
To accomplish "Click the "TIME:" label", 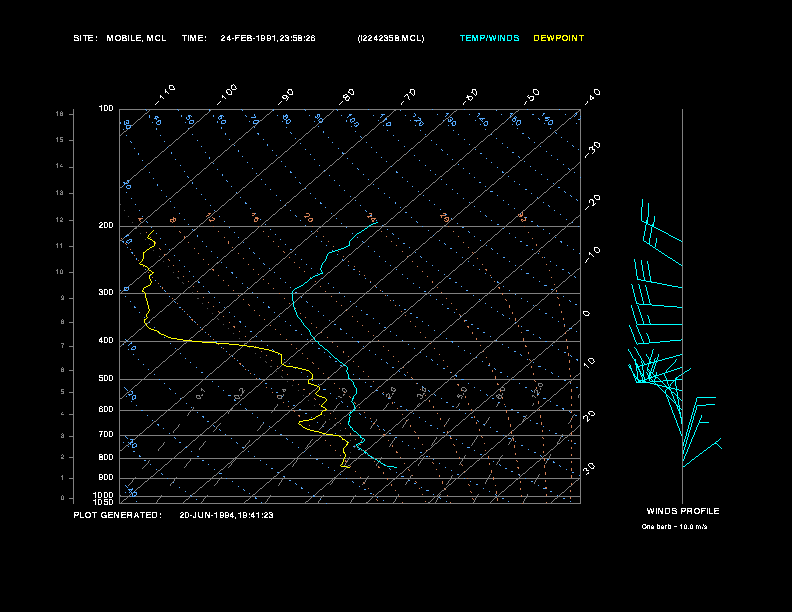I will coord(194,38).
